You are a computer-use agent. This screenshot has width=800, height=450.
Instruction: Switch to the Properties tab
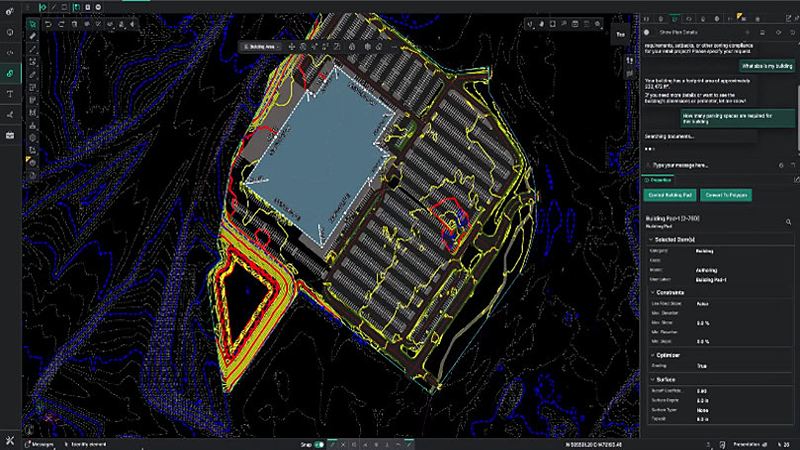click(656, 179)
